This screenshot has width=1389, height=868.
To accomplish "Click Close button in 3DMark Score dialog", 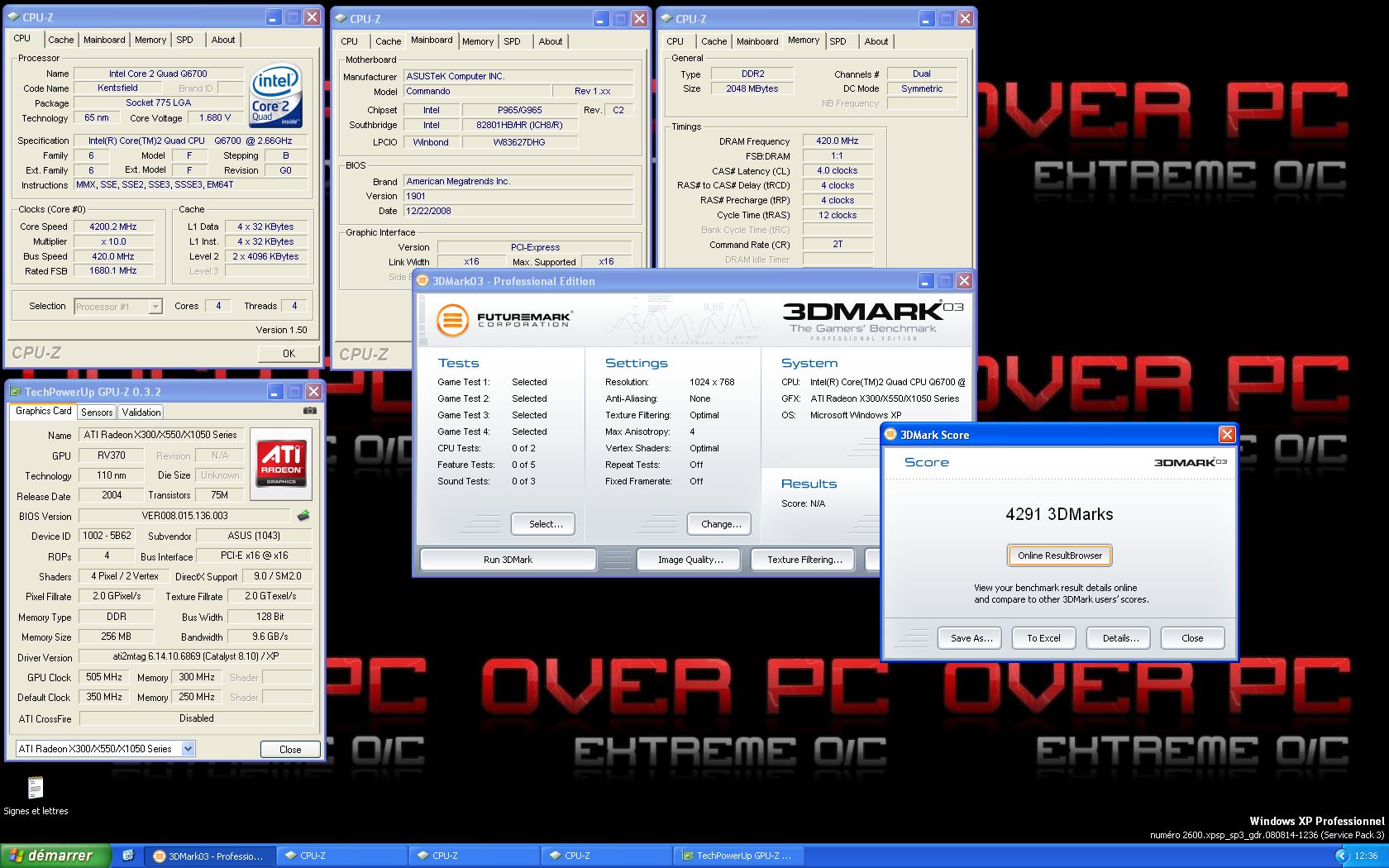I will click(1192, 638).
